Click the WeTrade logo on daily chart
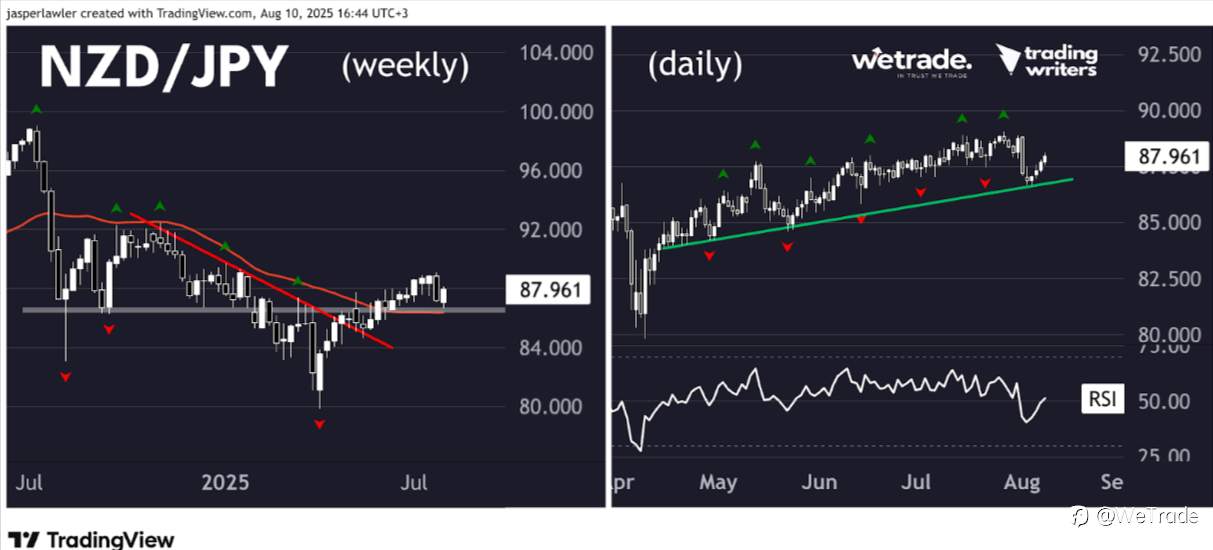1213x550 pixels. 911,62
